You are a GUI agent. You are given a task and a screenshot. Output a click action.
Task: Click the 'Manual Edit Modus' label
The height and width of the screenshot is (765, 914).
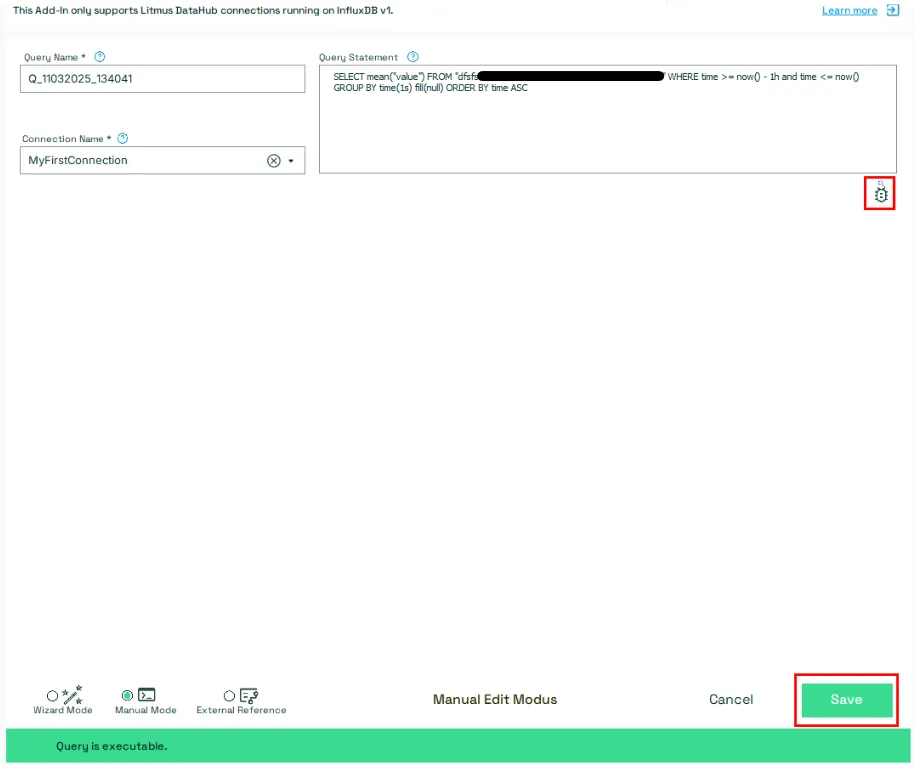495,700
